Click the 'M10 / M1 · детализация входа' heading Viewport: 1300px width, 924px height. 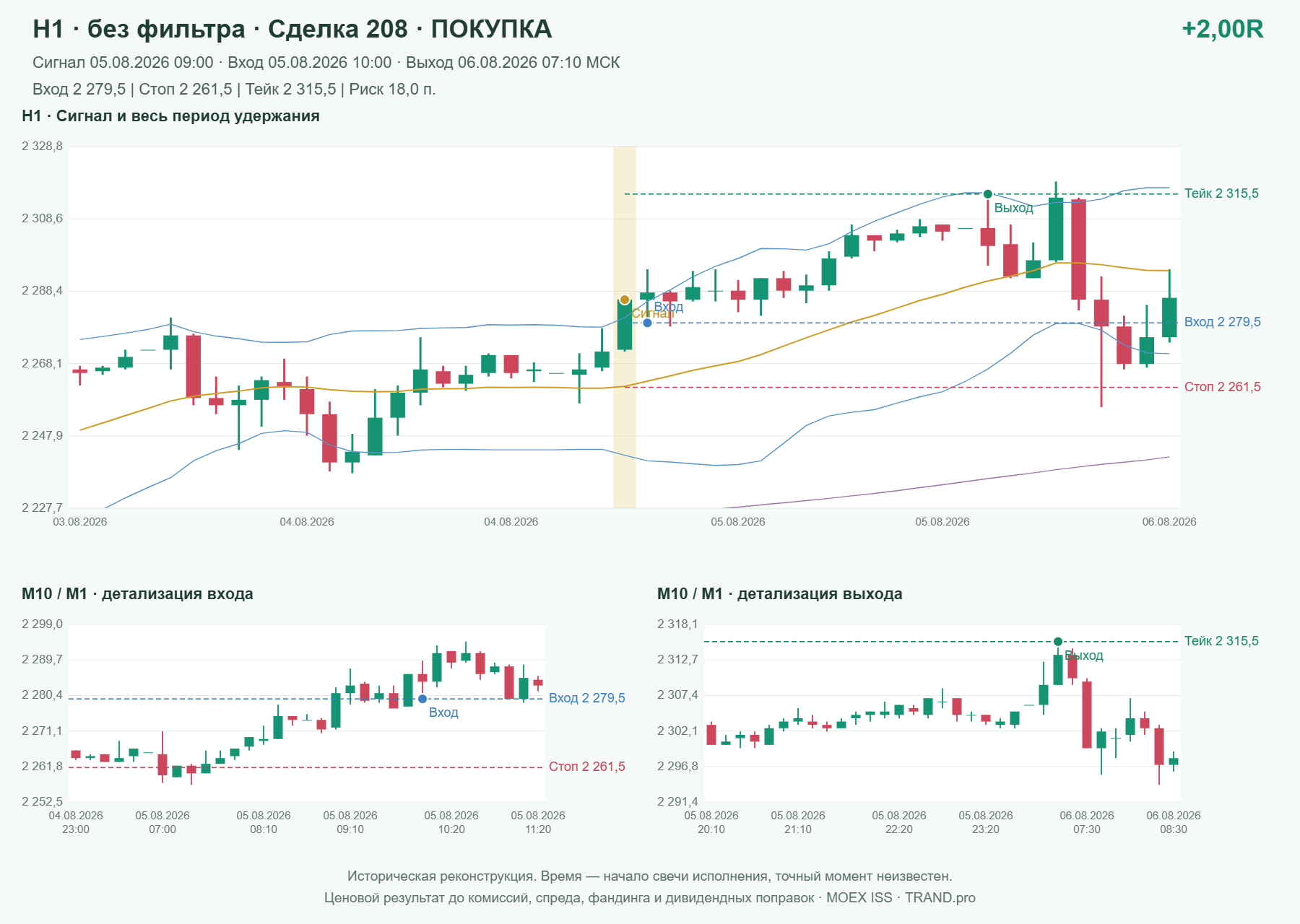coord(137,594)
